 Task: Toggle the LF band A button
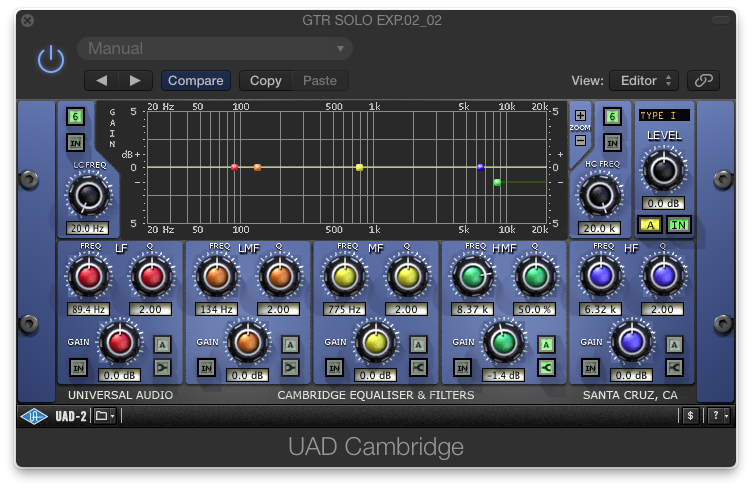coord(162,345)
